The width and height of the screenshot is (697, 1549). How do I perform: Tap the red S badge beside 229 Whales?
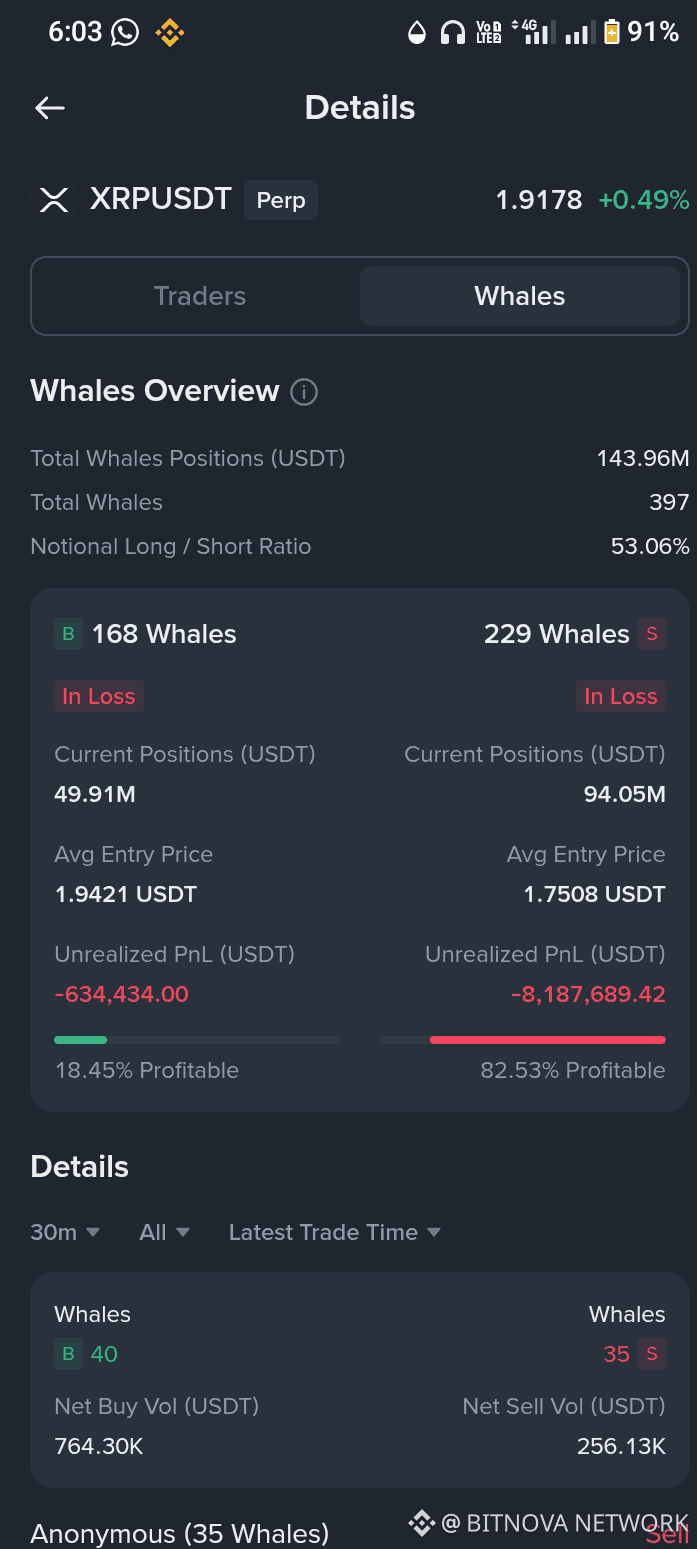(652, 634)
